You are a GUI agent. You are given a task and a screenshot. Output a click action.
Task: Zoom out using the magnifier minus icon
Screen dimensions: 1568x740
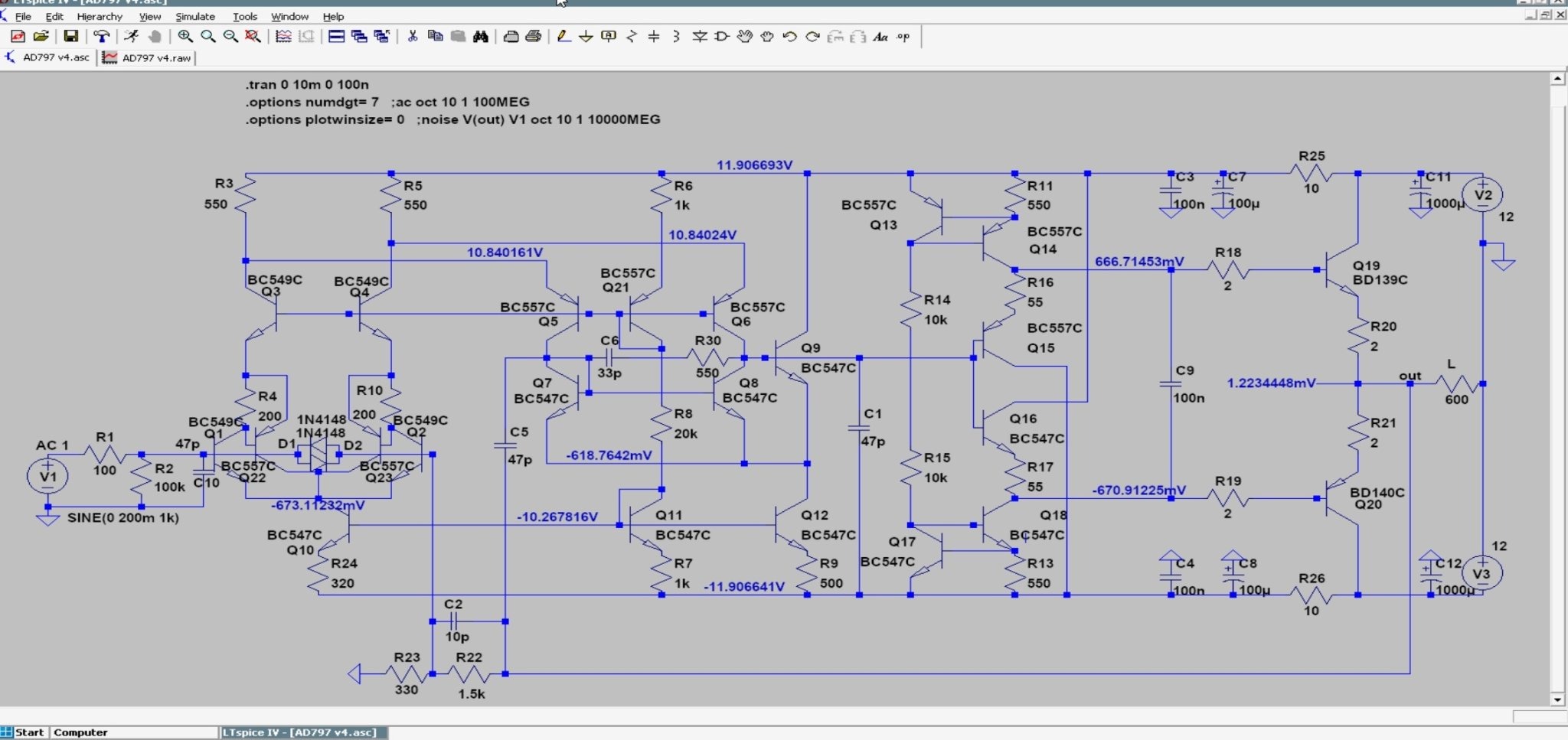click(x=230, y=36)
